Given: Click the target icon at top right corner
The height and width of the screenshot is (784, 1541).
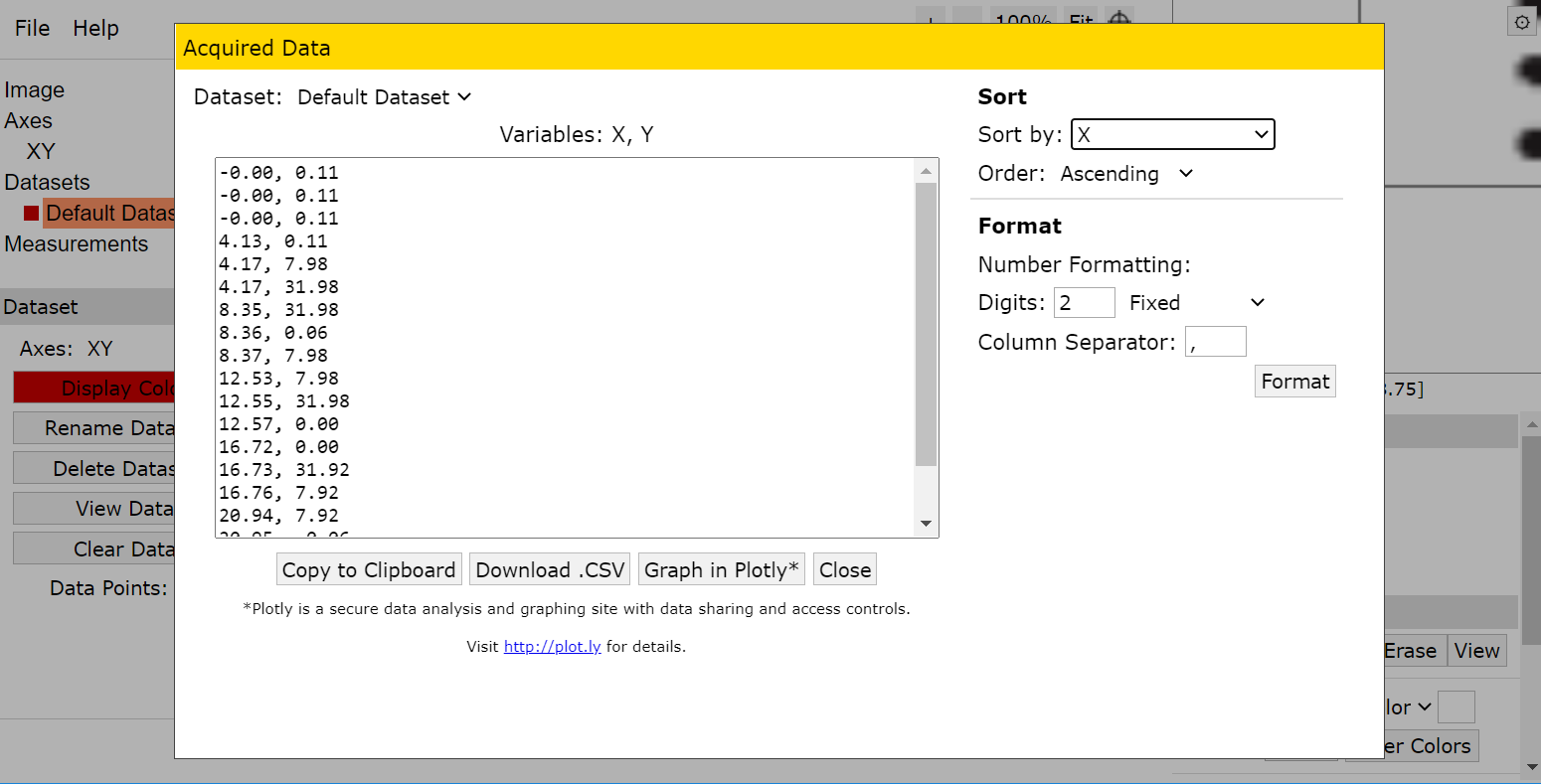Looking at the screenshot, I should point(1522,22).
